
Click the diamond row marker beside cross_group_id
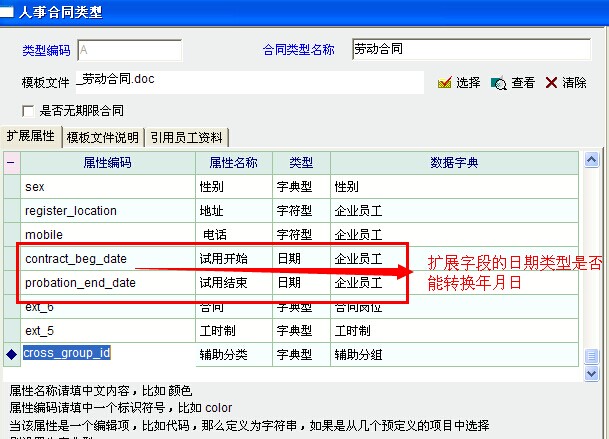(11, 353)
